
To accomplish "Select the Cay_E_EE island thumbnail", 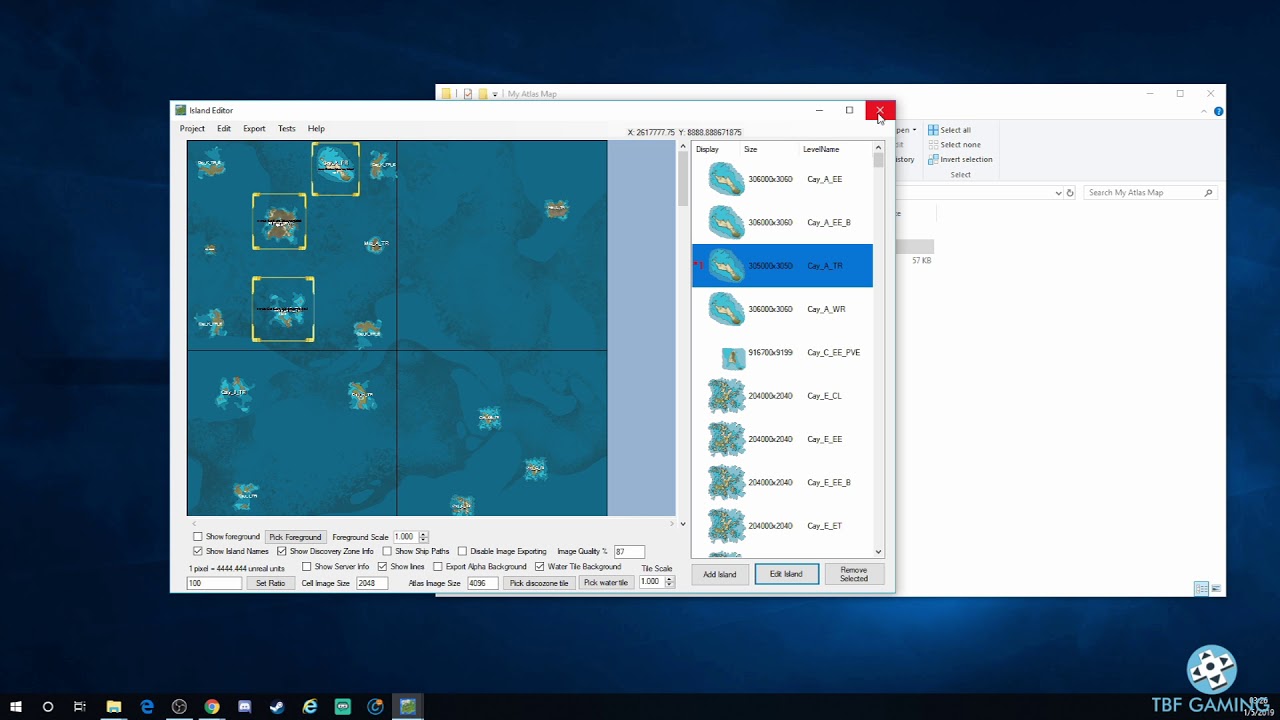I will pos(726,439).
